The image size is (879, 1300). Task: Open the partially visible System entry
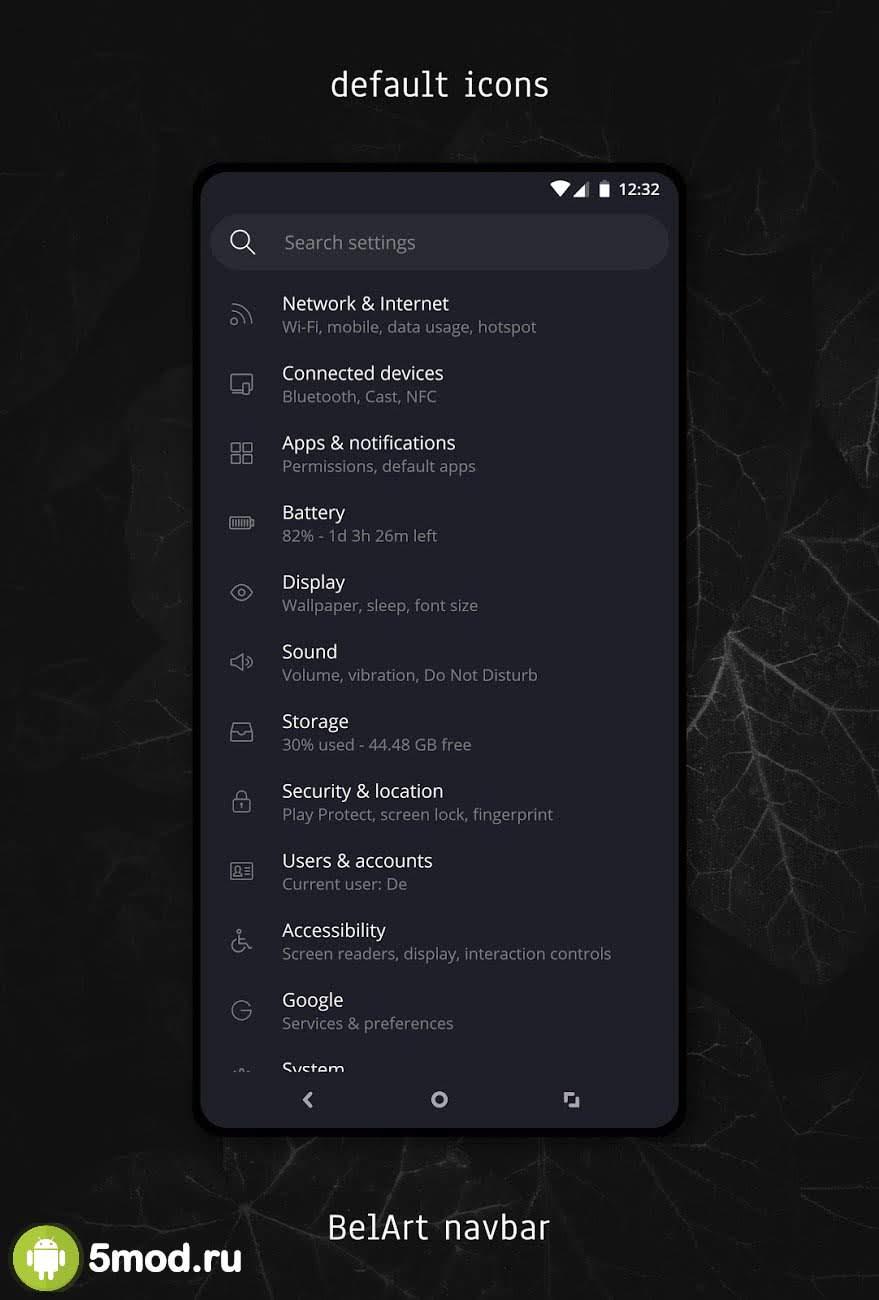coord(313,1067)
